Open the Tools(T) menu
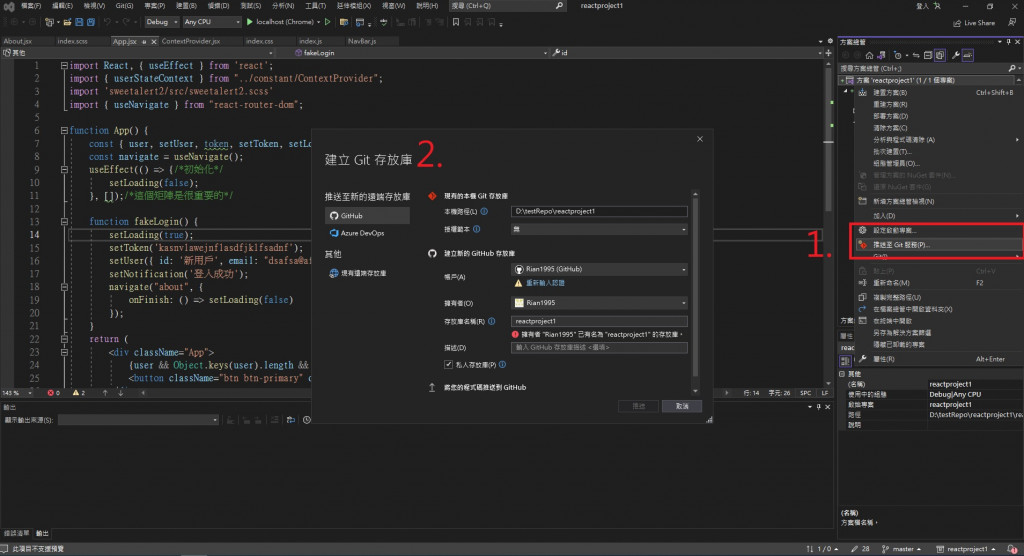 (315, 5)
